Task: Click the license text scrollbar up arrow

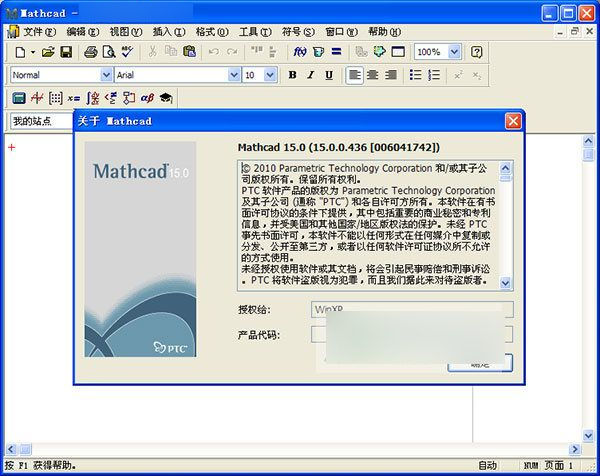Action: click(505, 168)
